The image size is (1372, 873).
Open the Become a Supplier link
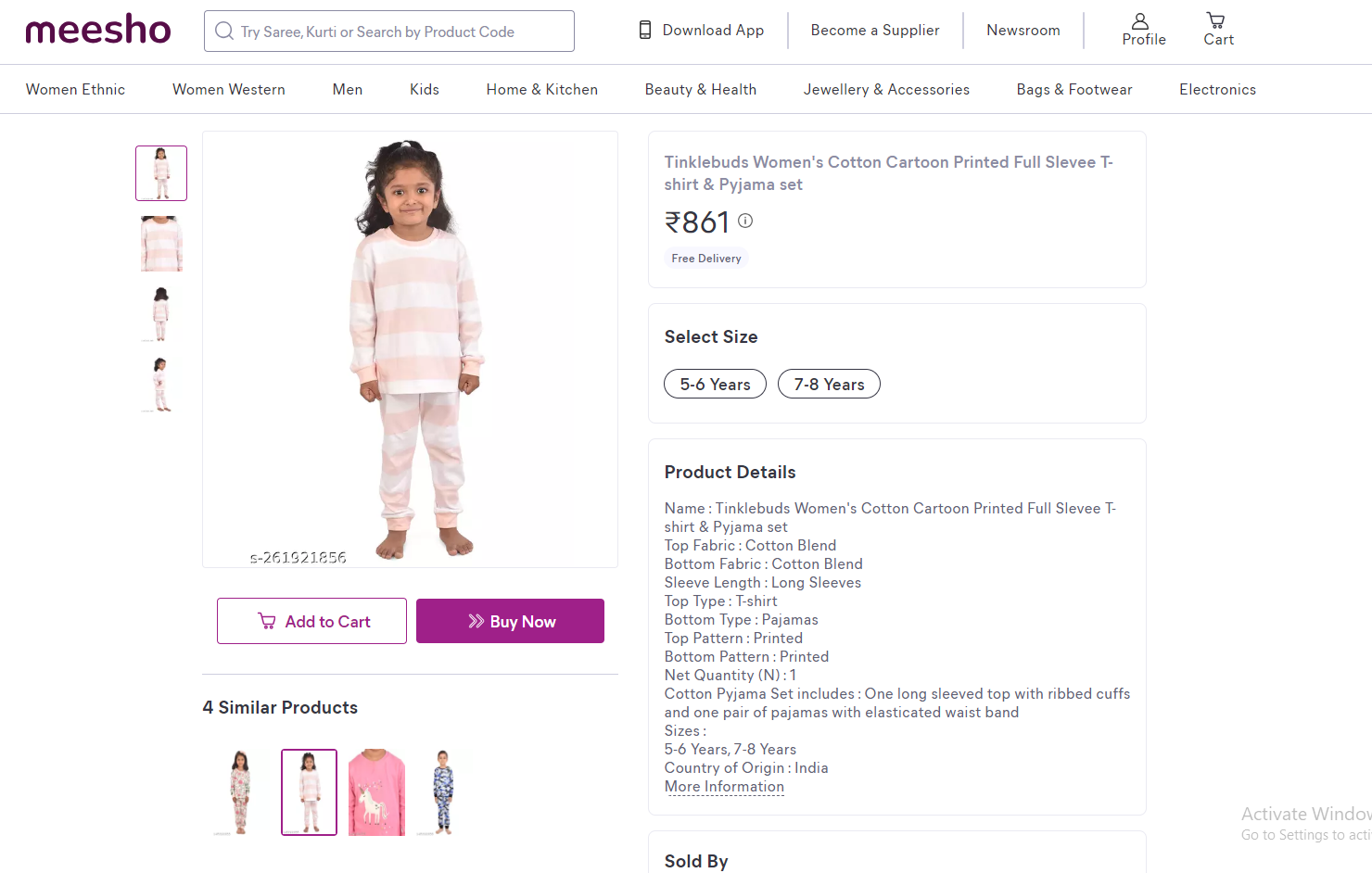tap(874, 31)
